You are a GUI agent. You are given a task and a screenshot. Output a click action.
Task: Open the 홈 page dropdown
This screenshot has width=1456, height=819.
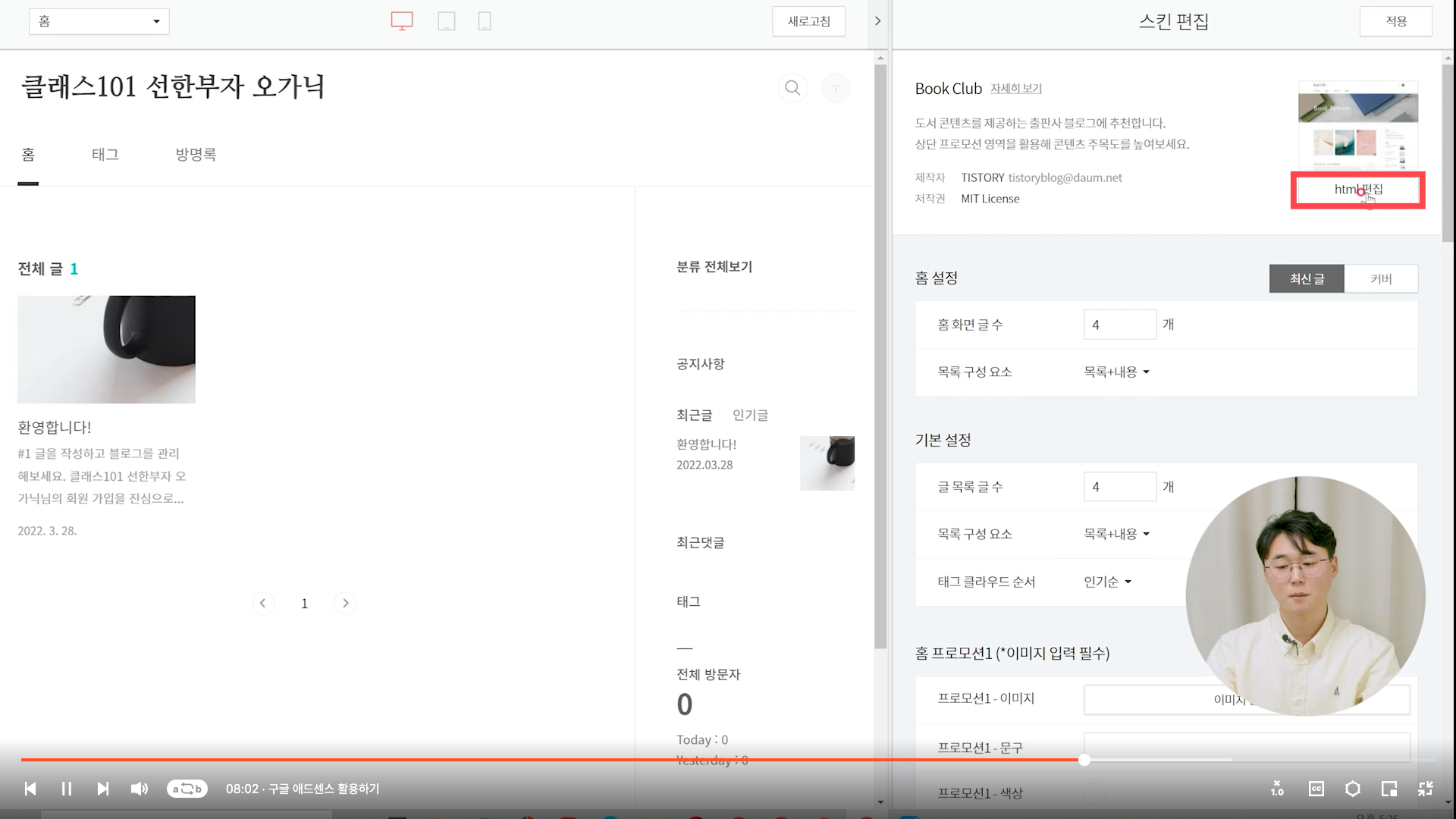tap(99, 21)
